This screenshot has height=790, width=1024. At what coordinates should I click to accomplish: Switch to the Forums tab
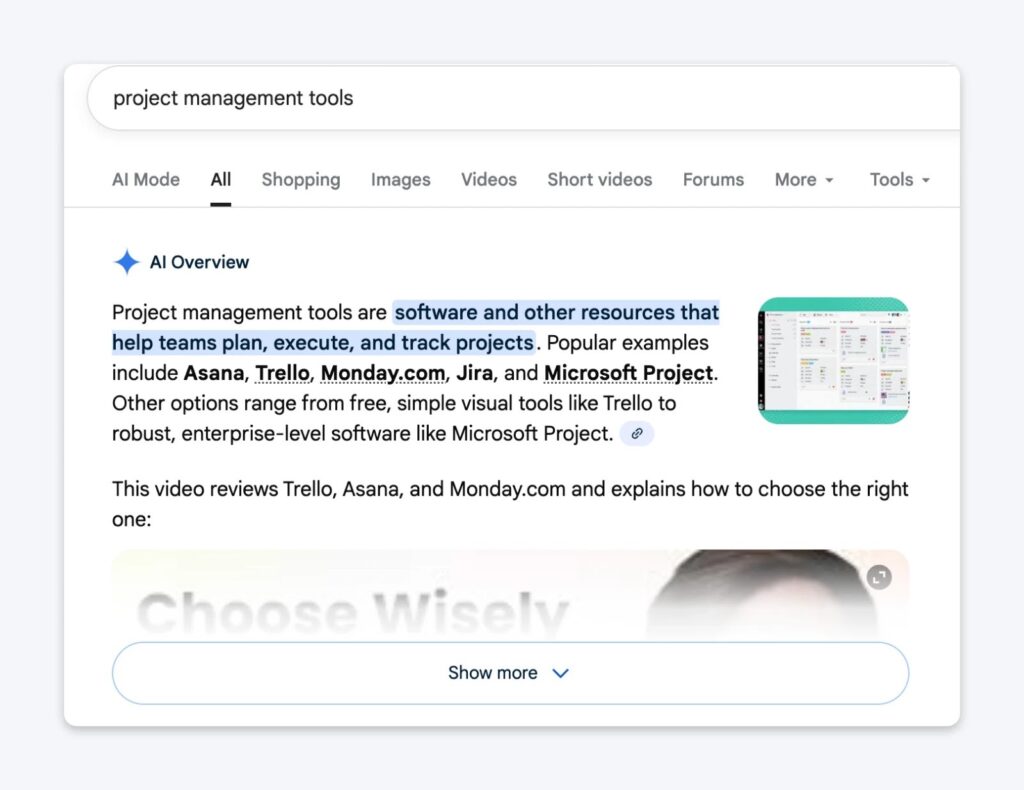pyautogui.click(x=713, y=180)
